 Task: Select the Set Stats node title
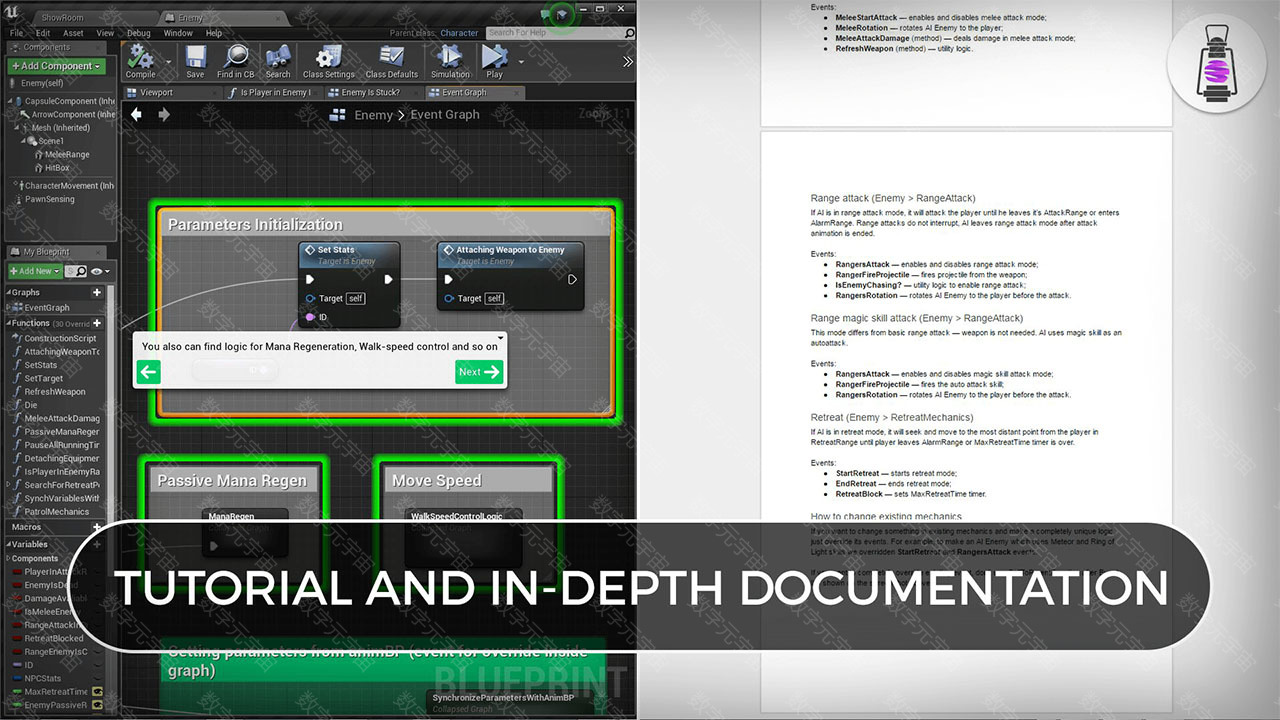click(x=335, y=250)
